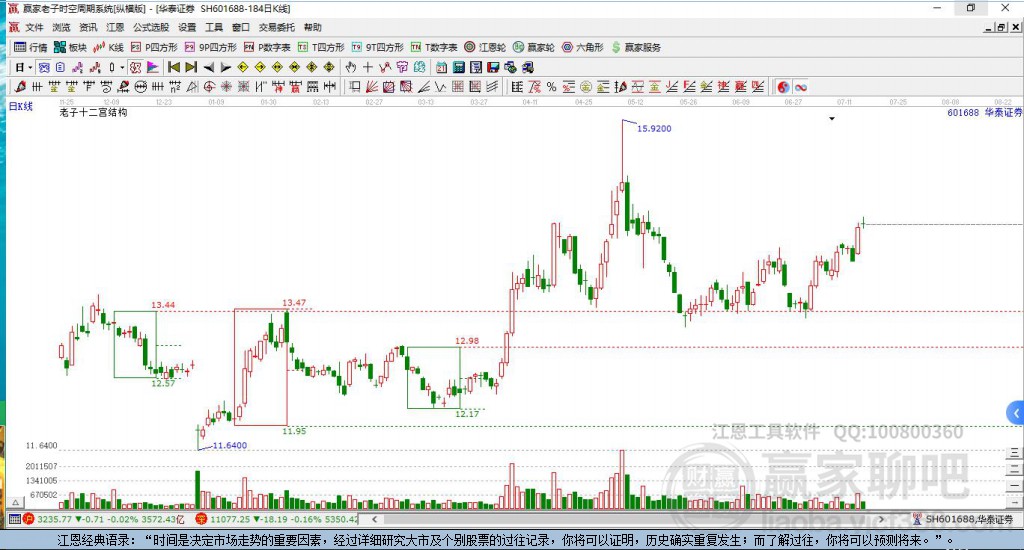Image resolution: width=1024 pixels, height=550 pixels.
Task: Click the percent sign tool icon
Action: (551, 87)
